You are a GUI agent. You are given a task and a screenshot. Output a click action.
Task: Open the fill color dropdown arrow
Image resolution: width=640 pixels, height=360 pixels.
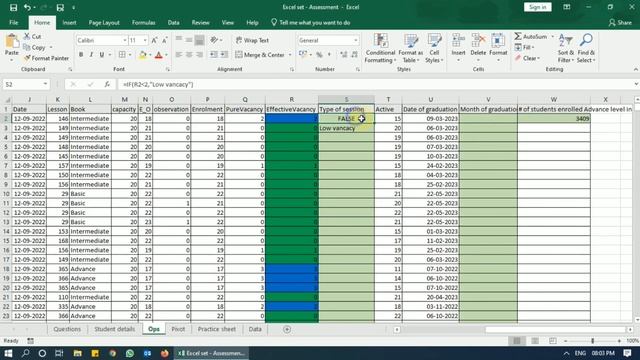(x=150, y=55)
